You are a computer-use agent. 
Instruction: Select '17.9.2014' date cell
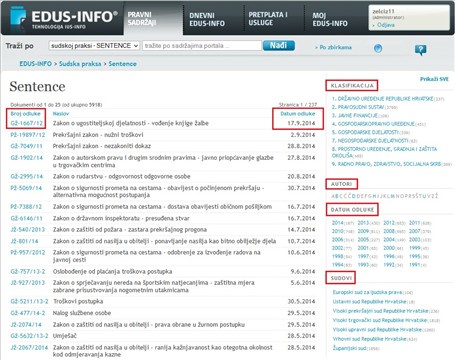(301, 123)
